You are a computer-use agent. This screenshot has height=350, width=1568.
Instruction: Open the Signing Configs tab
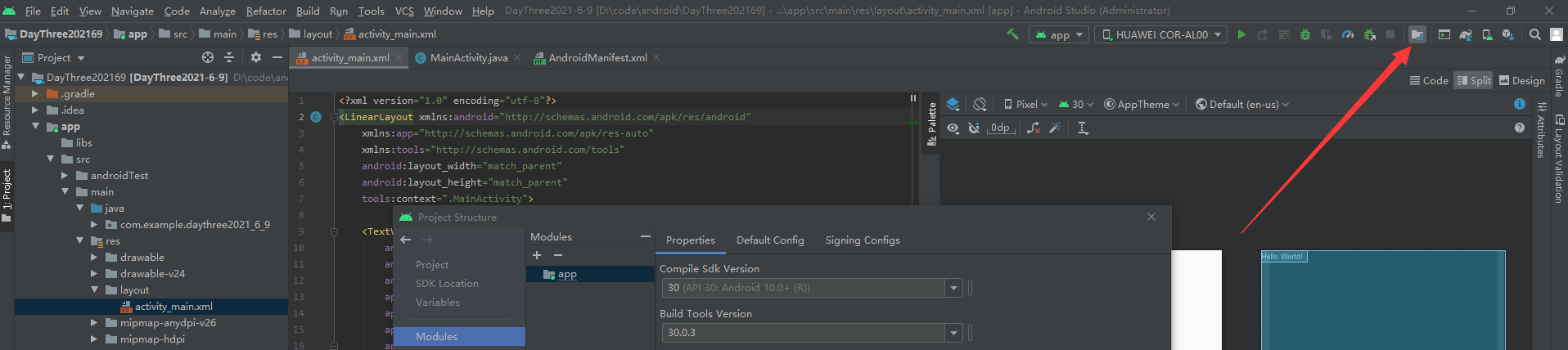click(x=863, y=240)
